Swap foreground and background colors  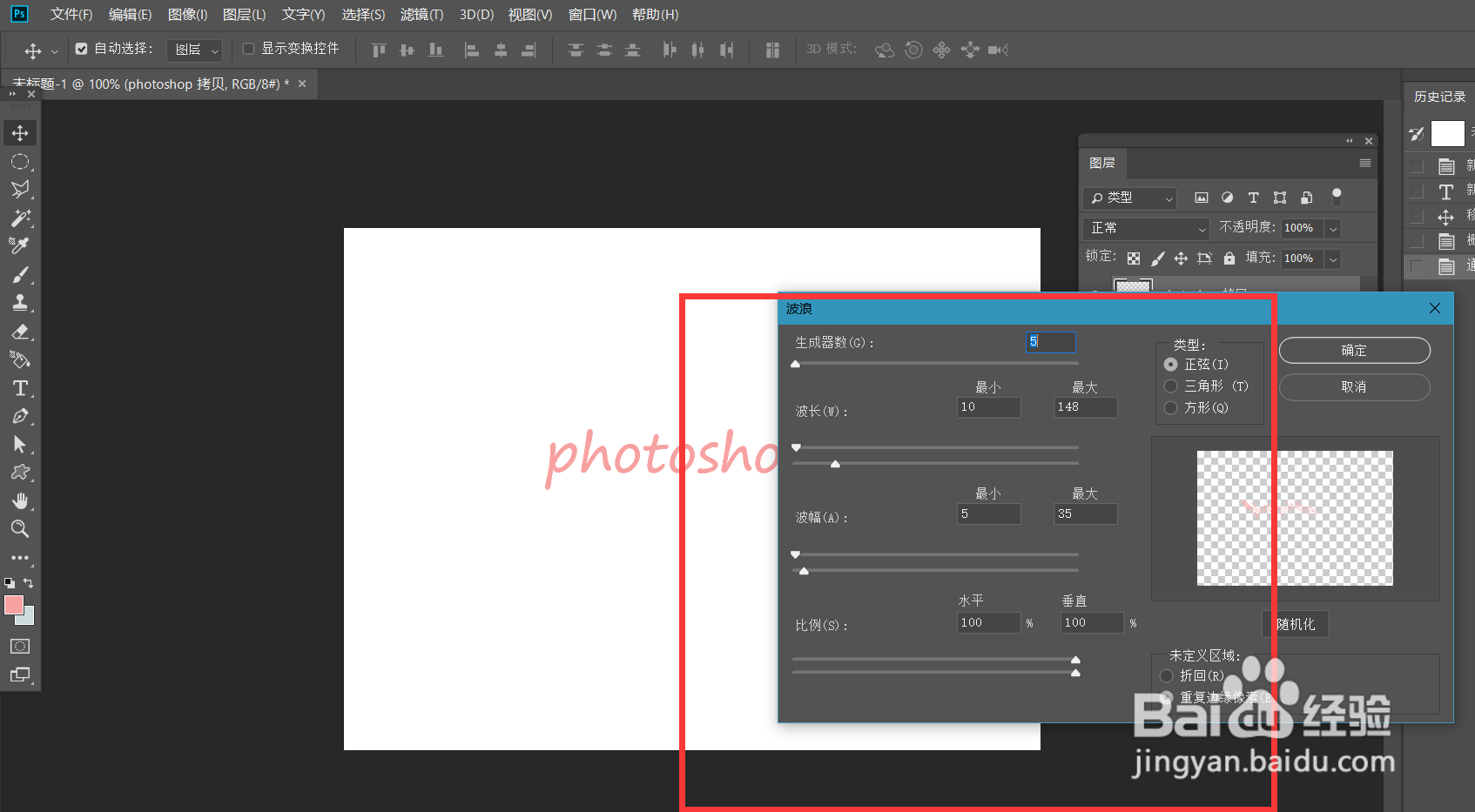coord(29,582)
